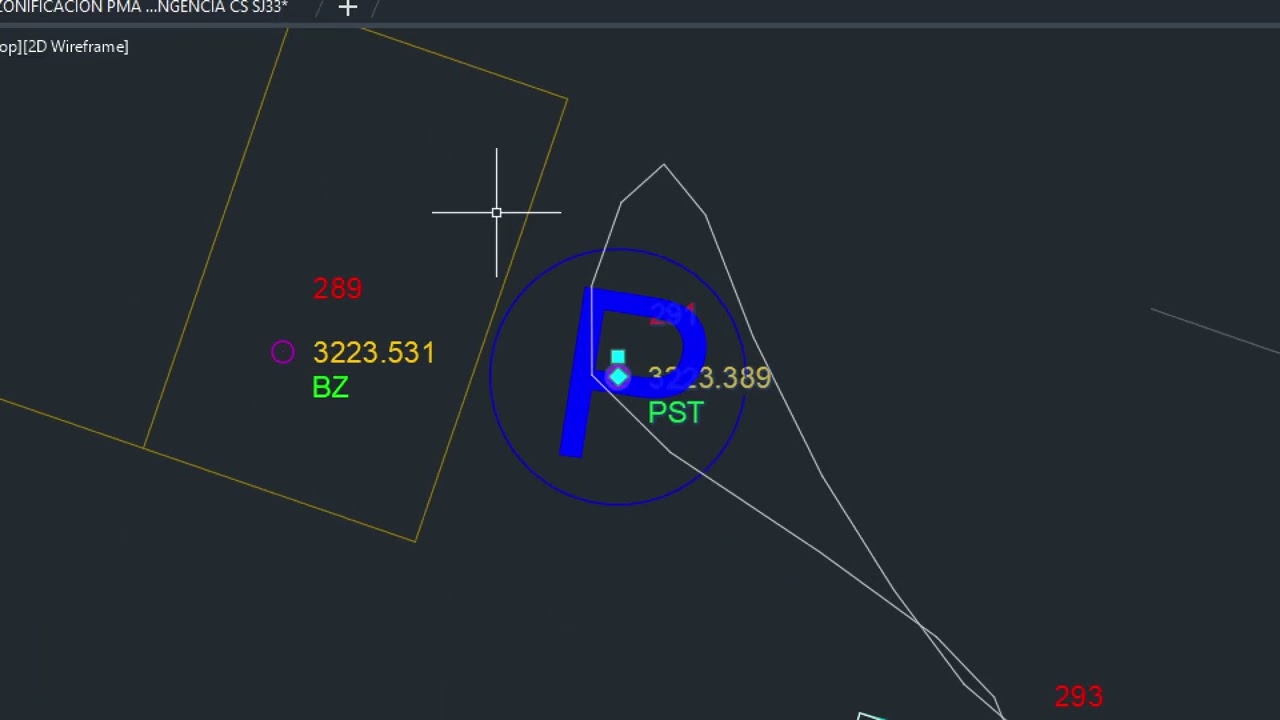Screen dimensions: 1280x720
Task: Select the green BZ label
Action: tap(330, 388)
